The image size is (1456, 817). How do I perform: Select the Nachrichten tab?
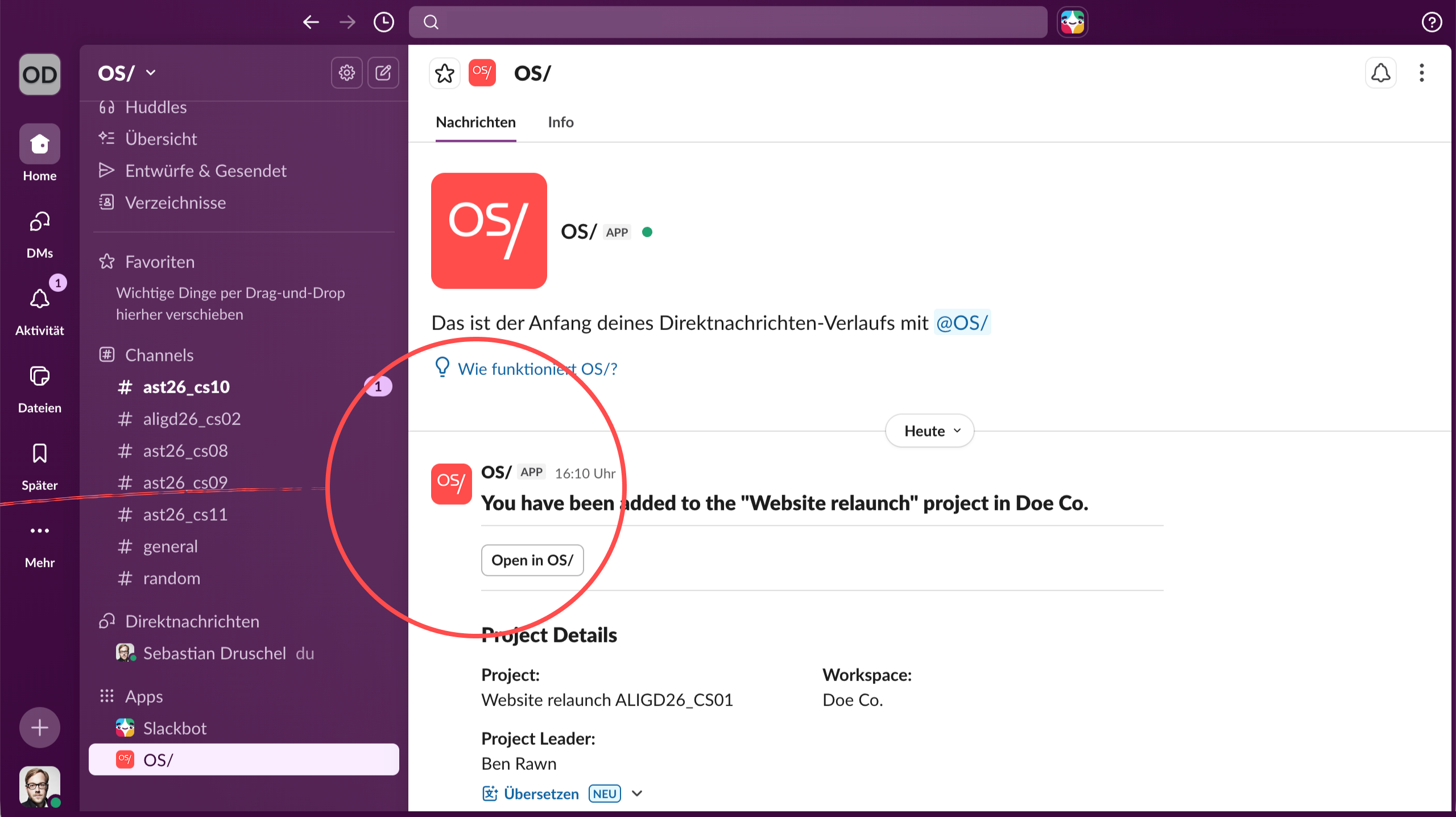(475, 122)
